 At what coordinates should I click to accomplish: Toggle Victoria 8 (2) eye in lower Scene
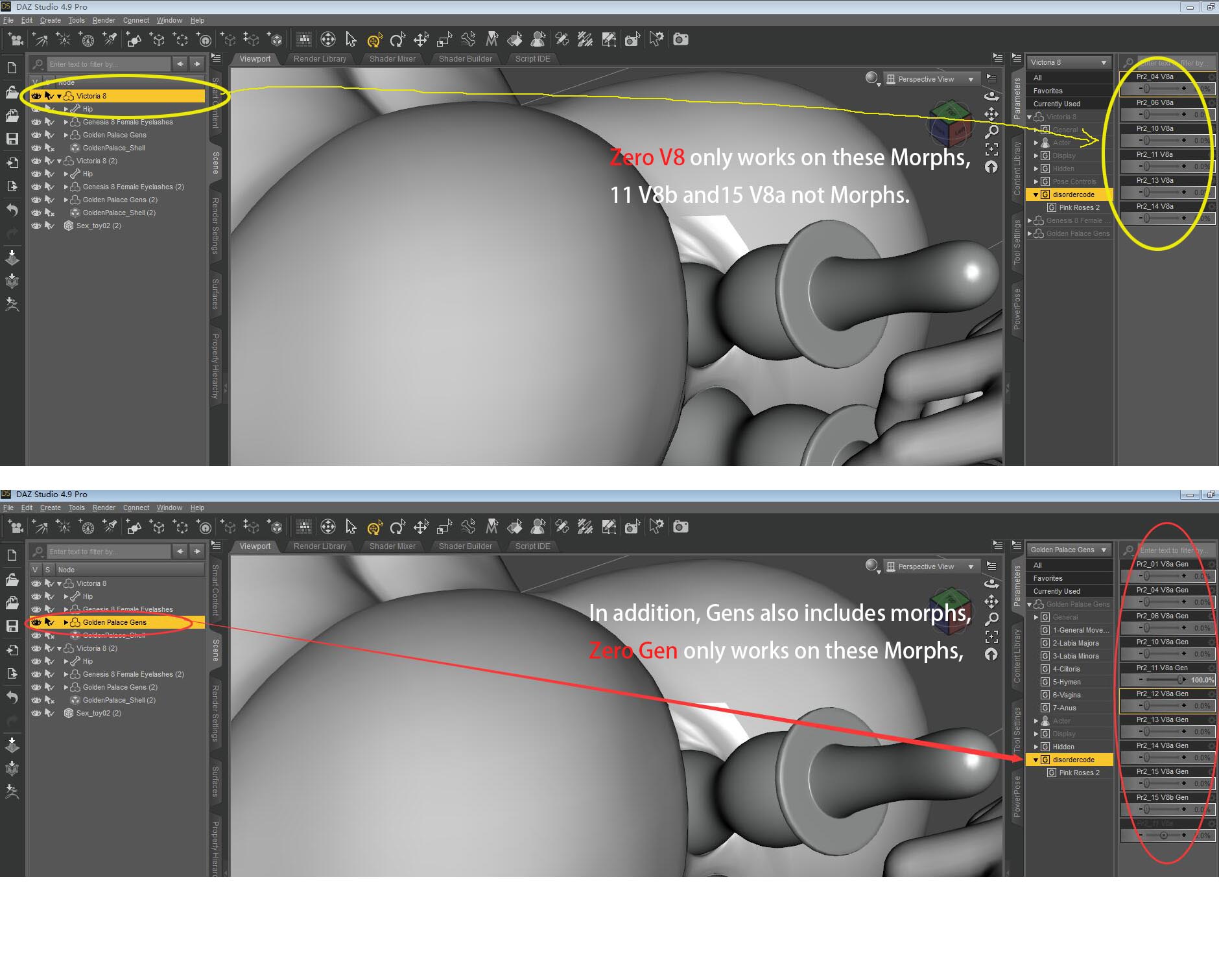[x=36, y=648]
